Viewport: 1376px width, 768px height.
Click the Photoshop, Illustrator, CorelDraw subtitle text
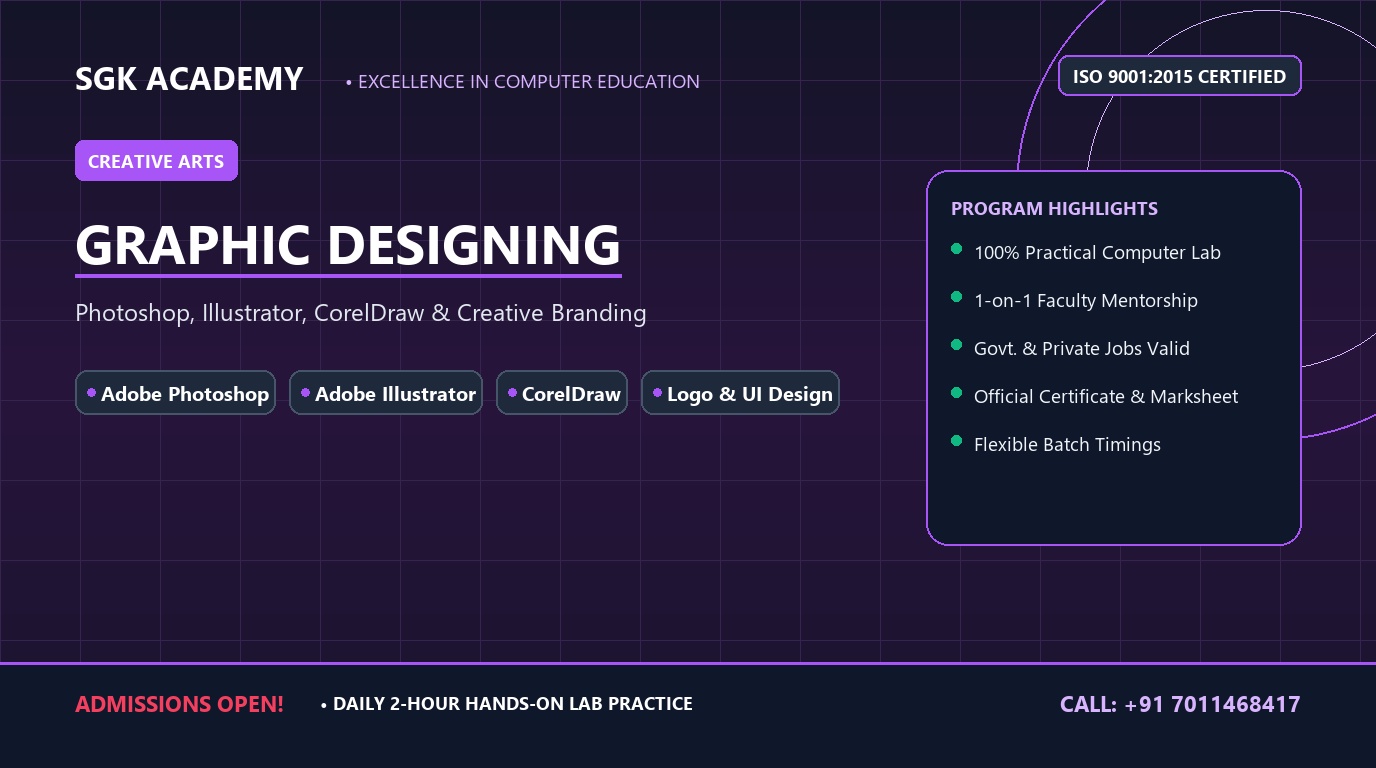coord(361,313)
